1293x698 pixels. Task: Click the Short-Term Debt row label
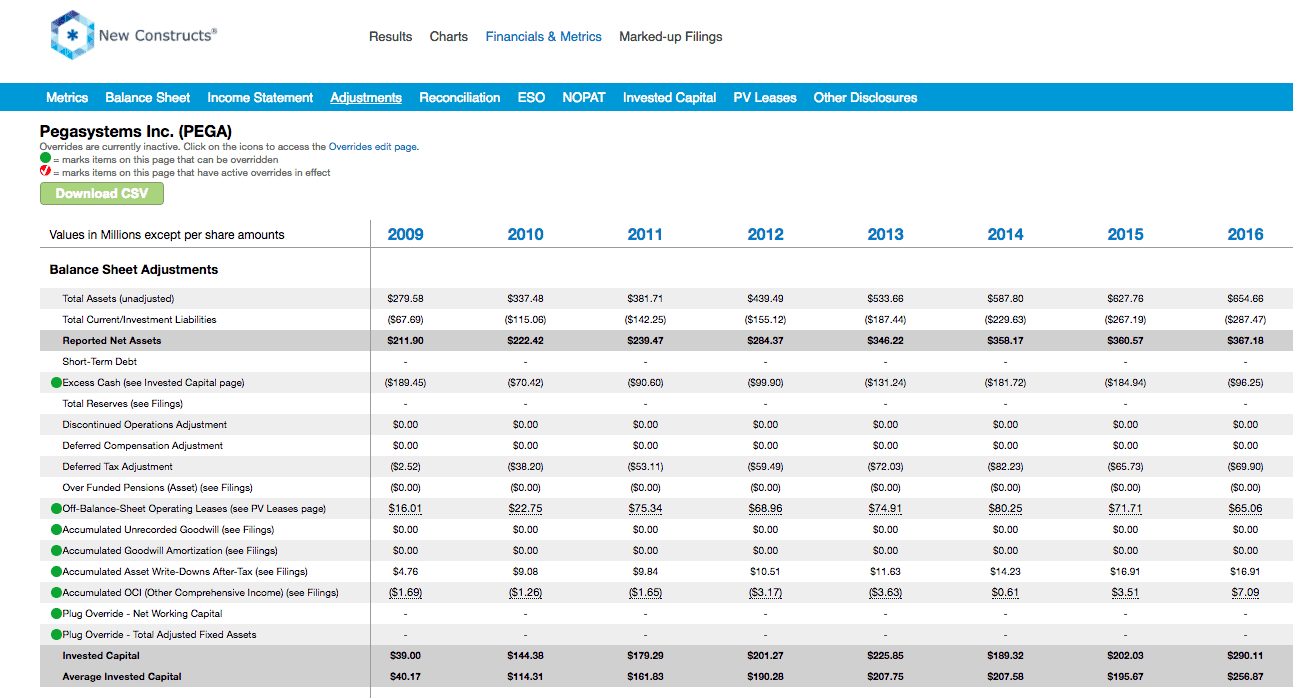(x=100, y=362)
